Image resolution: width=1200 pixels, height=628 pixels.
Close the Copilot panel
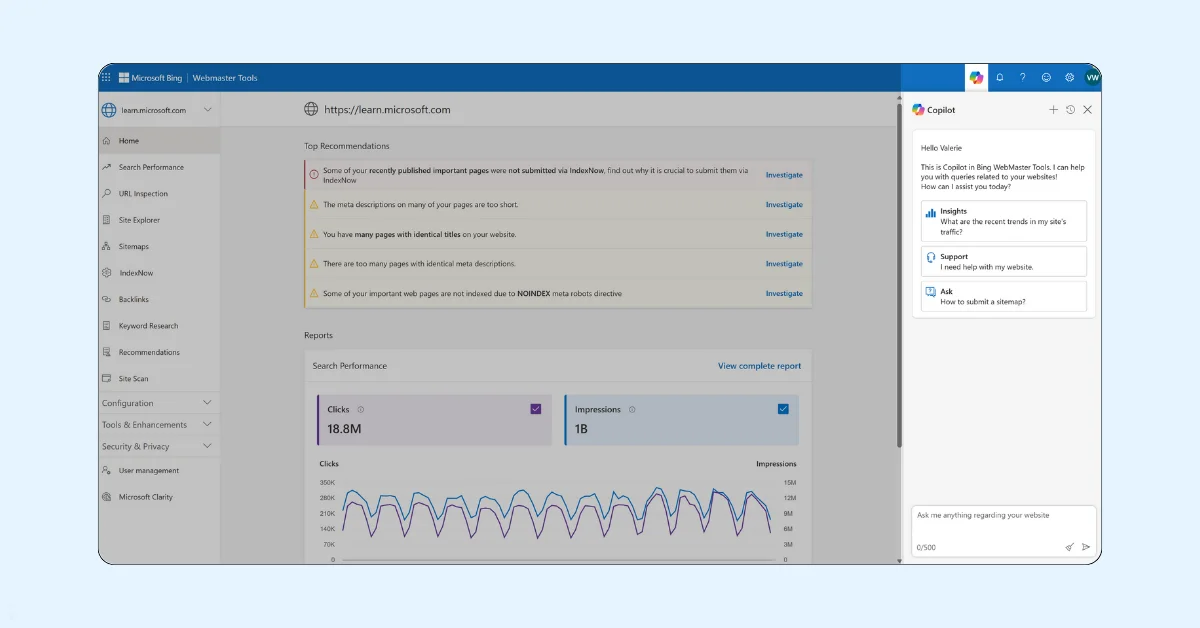[x=1087, y=110]
